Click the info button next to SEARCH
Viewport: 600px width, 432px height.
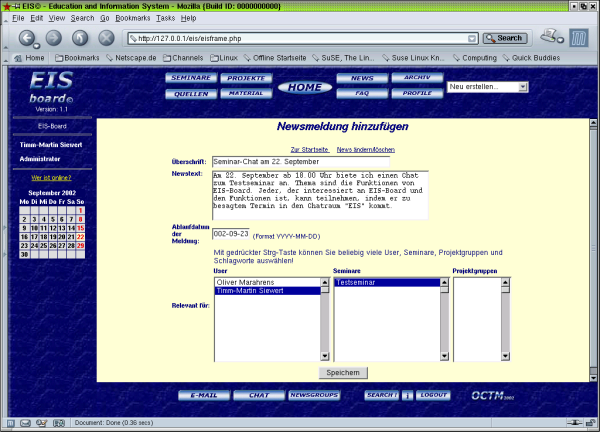(x=407, y=395)
